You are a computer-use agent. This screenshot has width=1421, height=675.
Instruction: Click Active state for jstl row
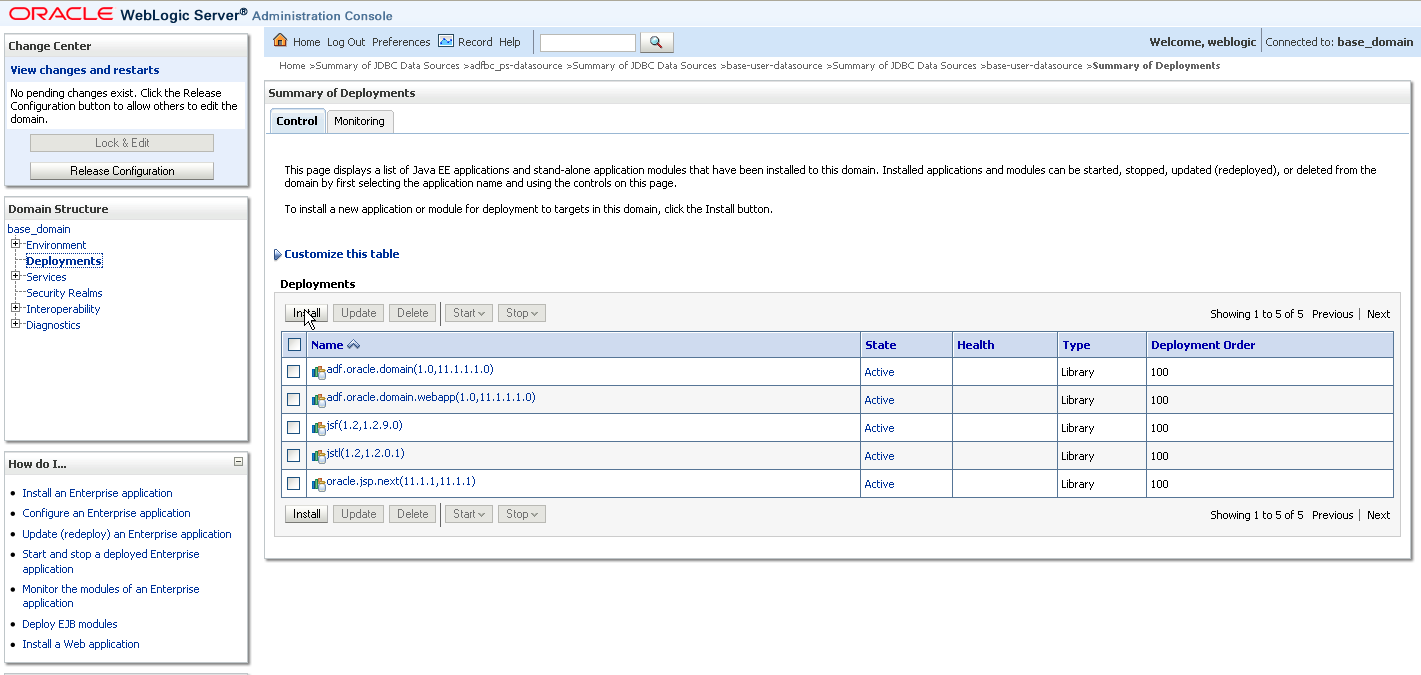click(x=879, y=456)
